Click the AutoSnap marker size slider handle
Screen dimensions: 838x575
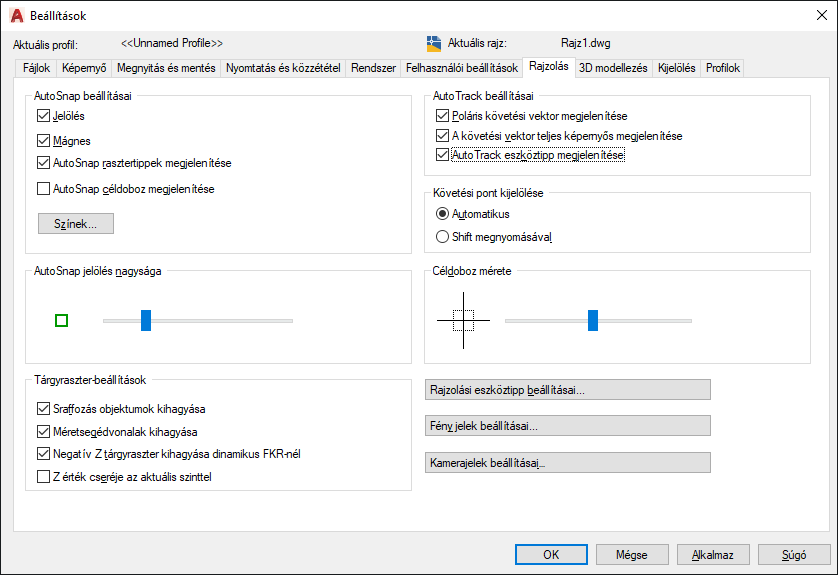coord(146,321)
